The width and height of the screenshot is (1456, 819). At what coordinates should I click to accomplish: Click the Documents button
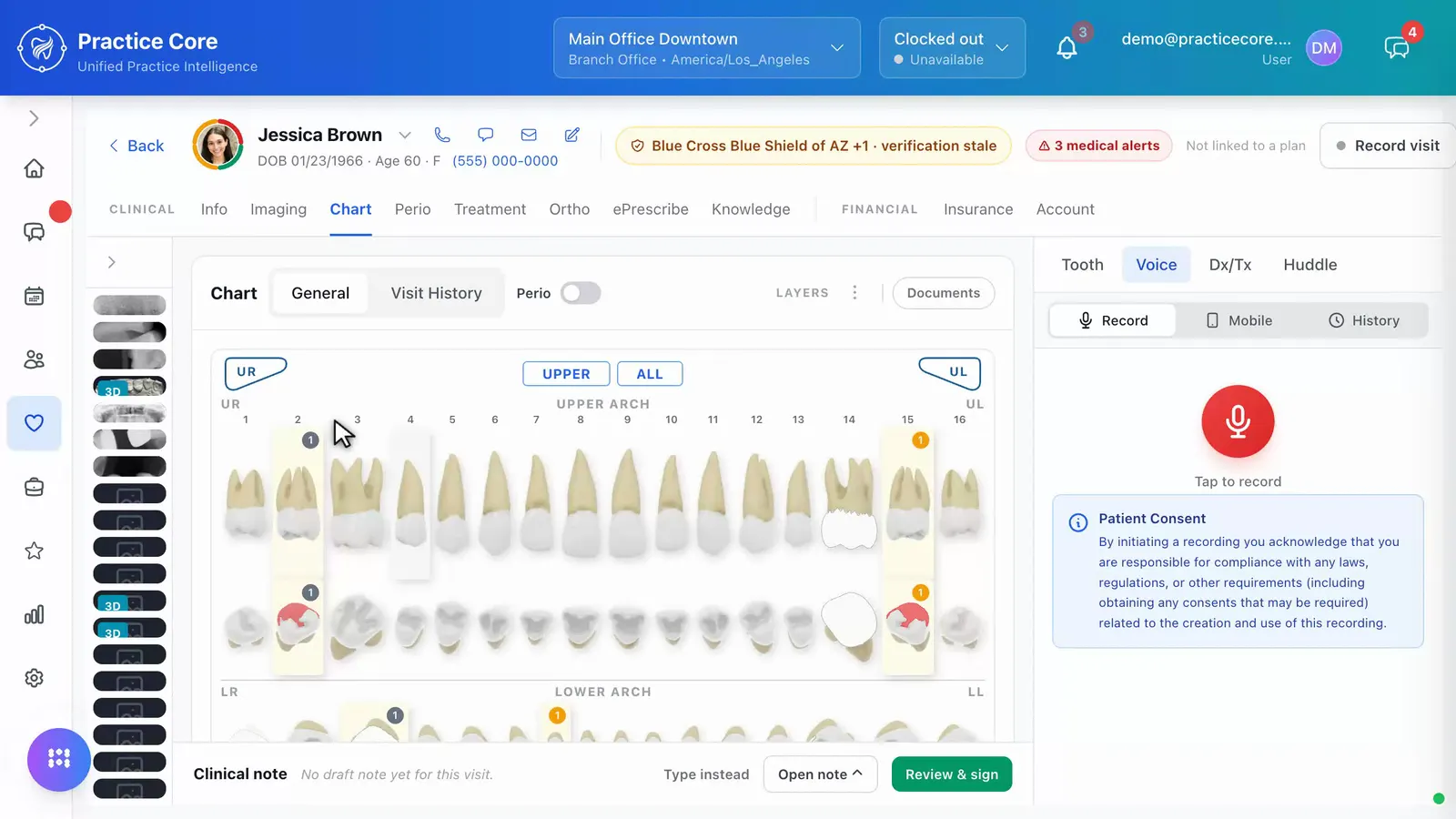[x=944, y=293]
